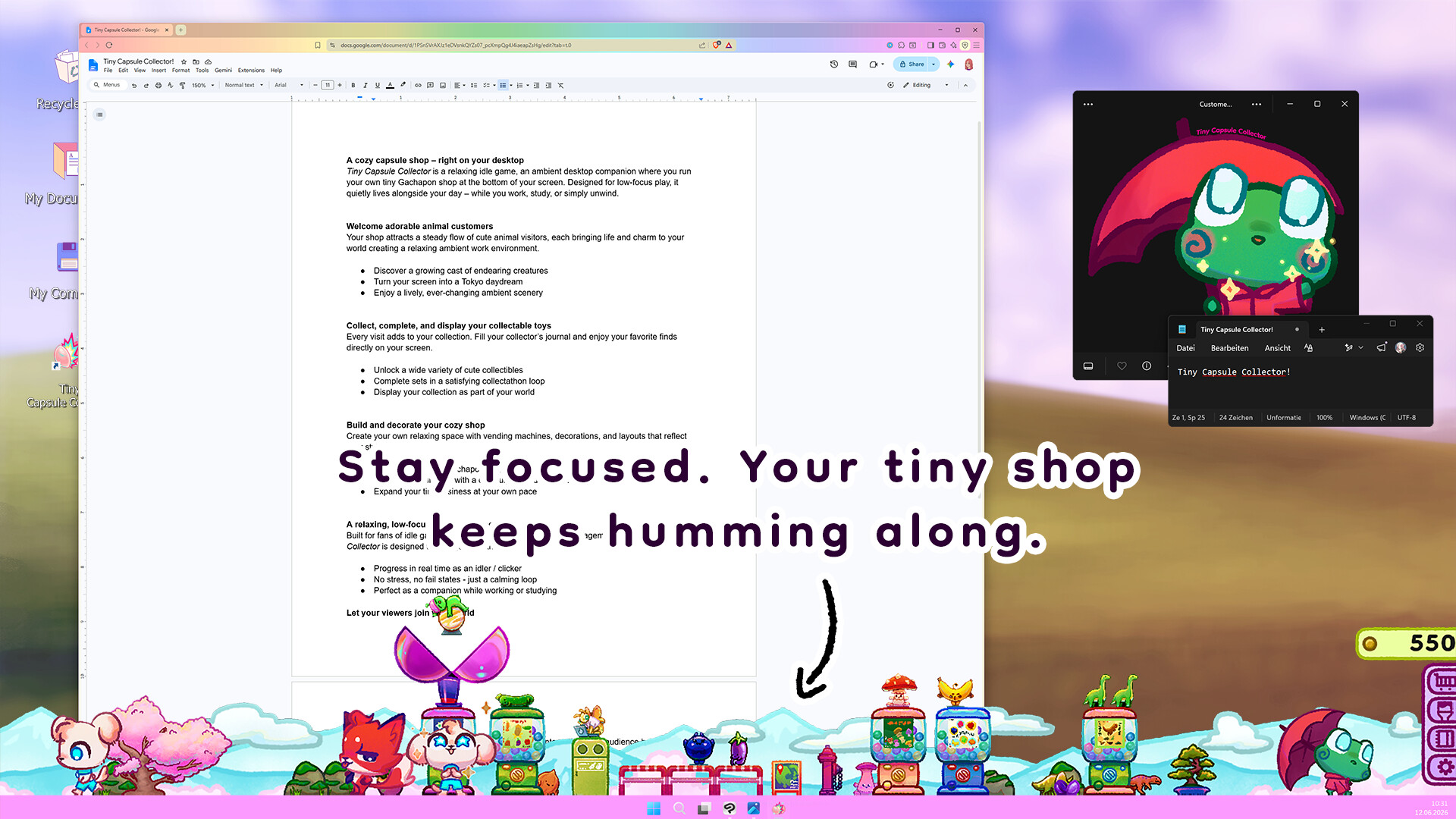Image resolution: width=1456 pixels, height=819 pixels.
Task: Add a new Notepad tab
Action: pyautogui.click(x=1322, y=330)
